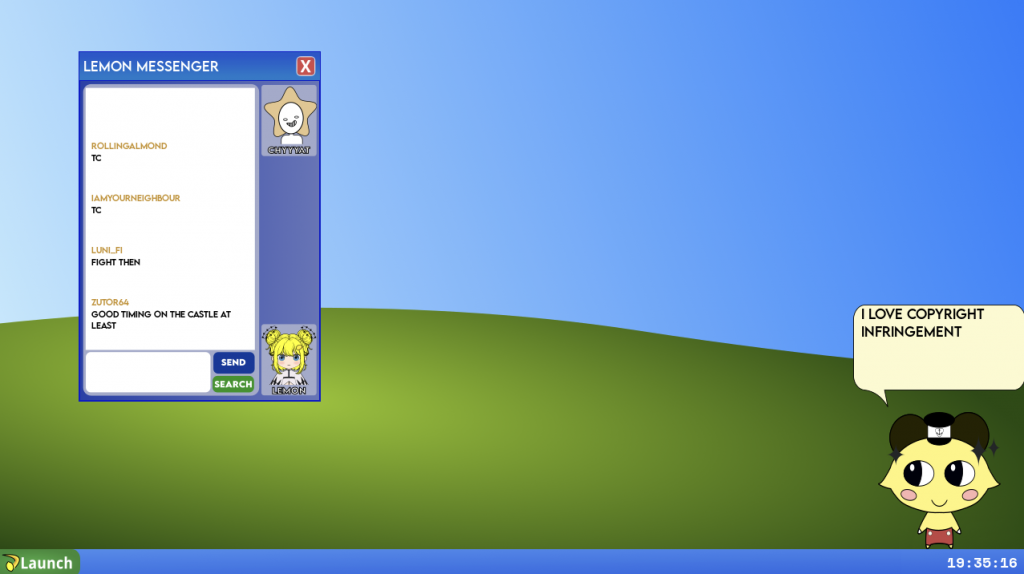This screenshot has width=1024, height=574.
Task: Click the CHYYYAT star avatar icon
Action: click(289, 117)
